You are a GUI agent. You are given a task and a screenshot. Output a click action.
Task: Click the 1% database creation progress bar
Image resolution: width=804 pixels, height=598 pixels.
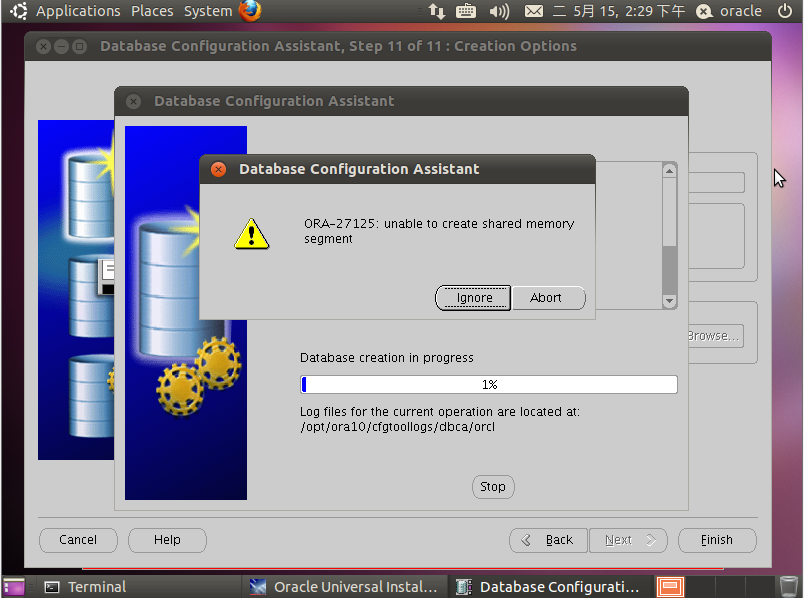[x=489, y=385]
